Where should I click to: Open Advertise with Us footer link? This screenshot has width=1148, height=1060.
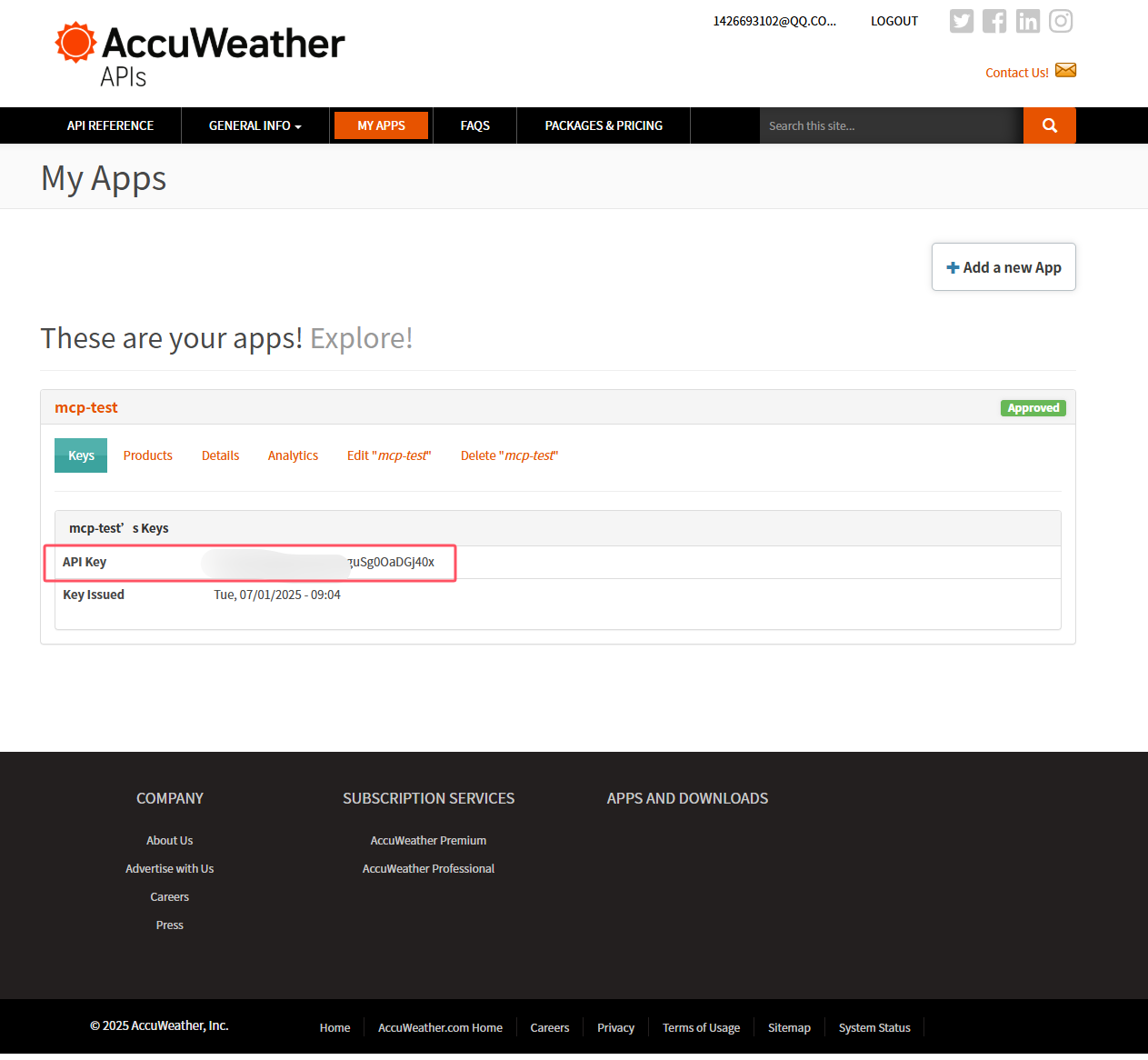[x=170, y=868]
